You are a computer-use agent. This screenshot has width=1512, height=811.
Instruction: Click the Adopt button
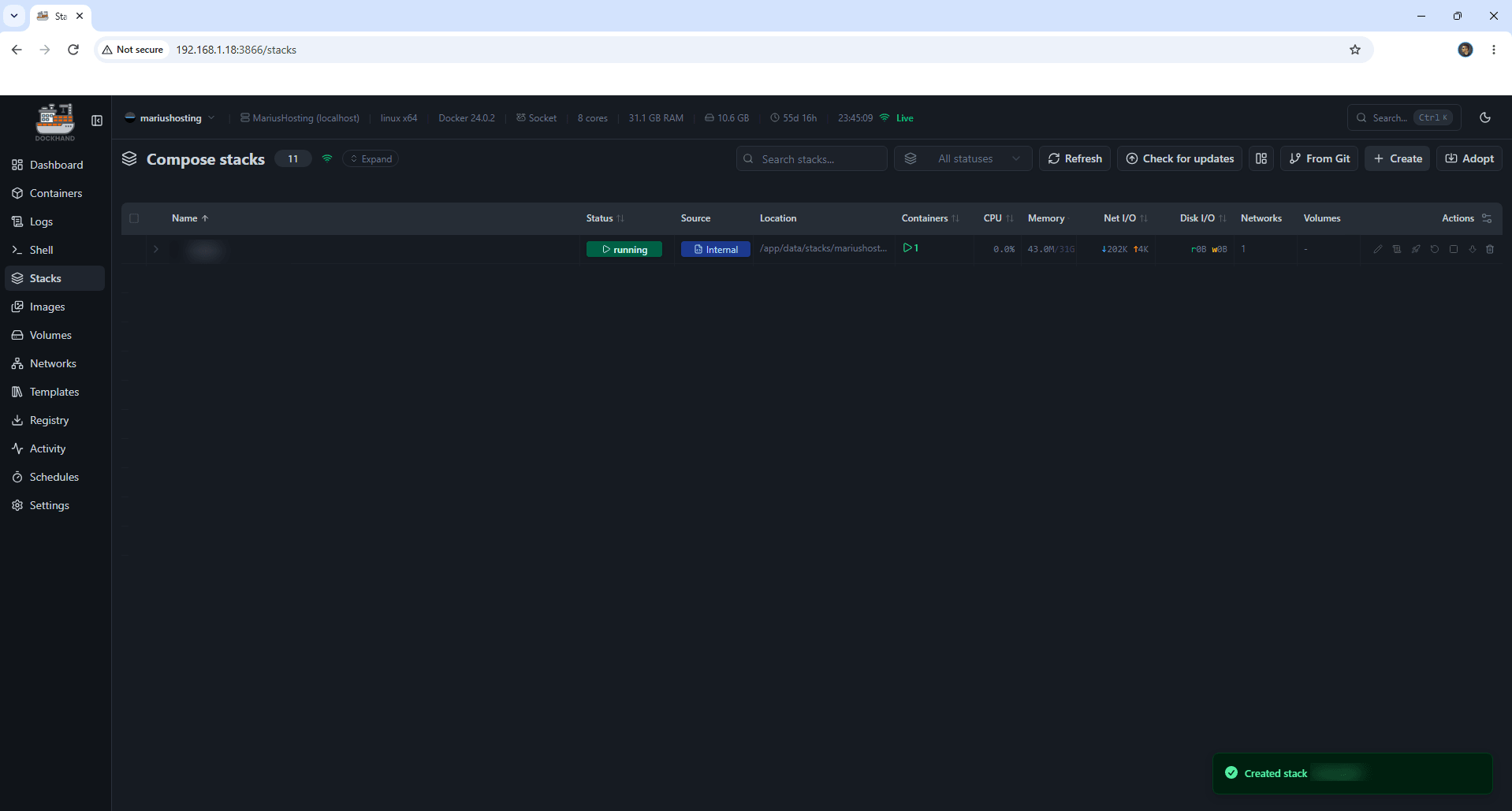pos(1469,158)
